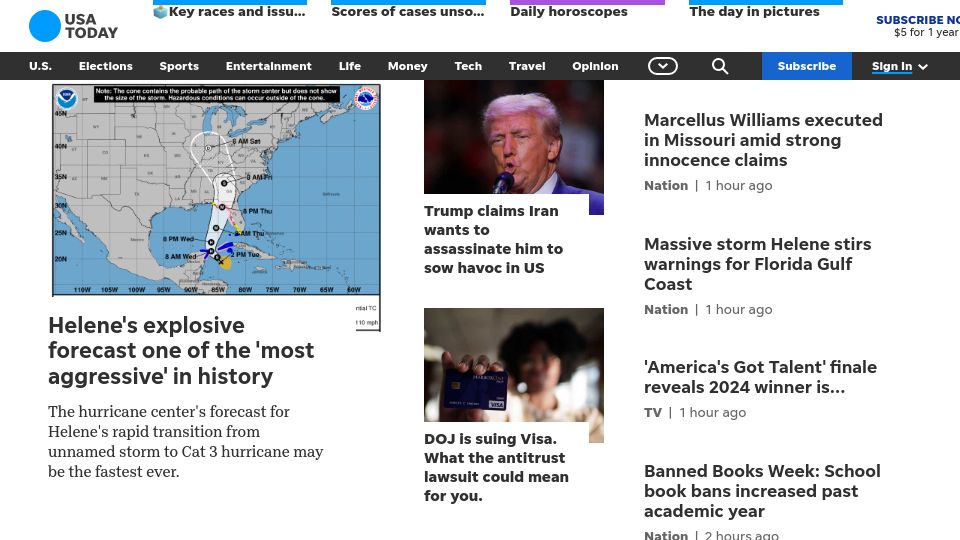960x540 pixels.
Task: Open the Sign In dropdown
Action: coord(899,66)
